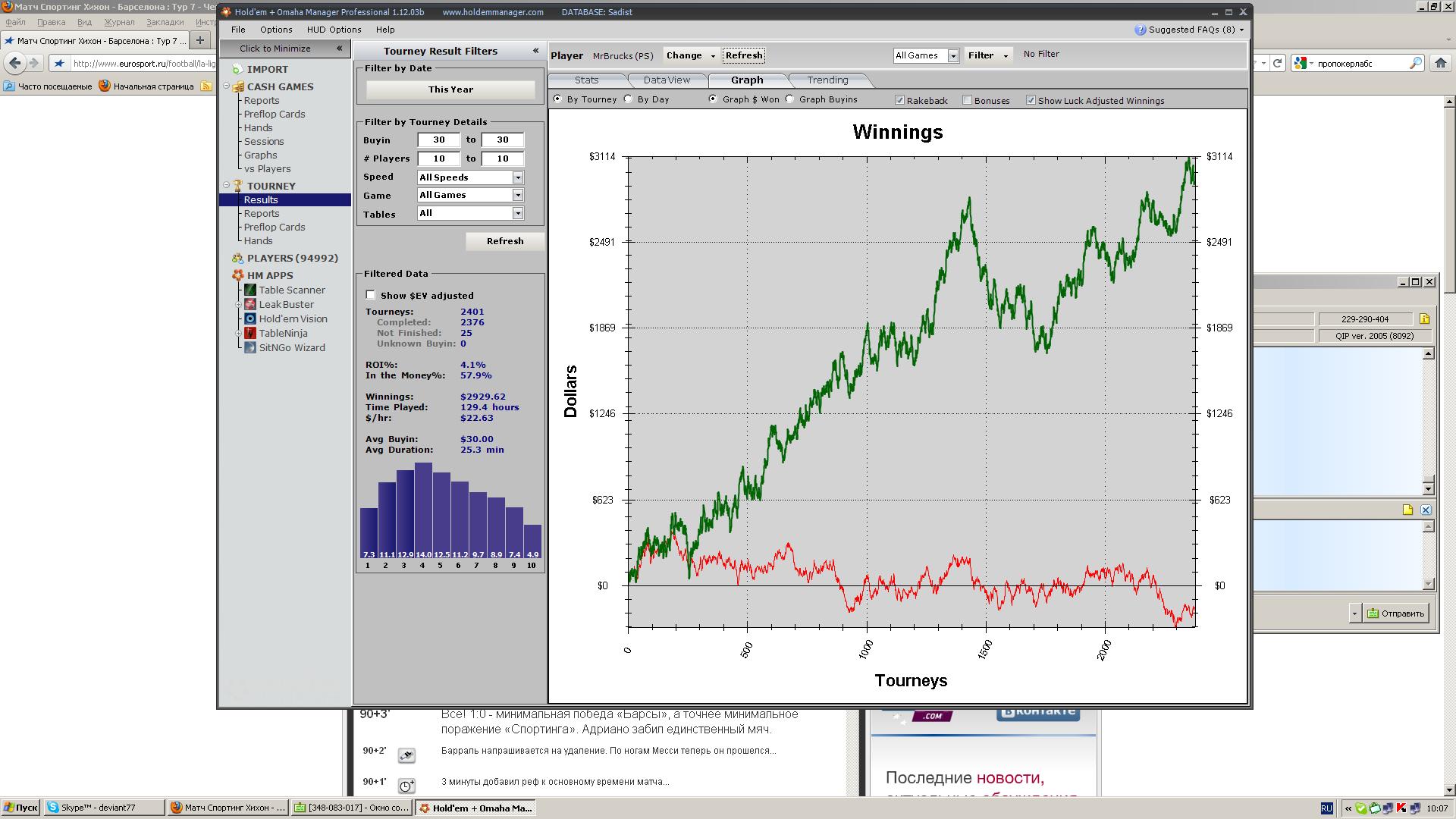The width and height of the screenshot is (1456, 819).
Task: Collapse the Cash Games tree node
Action: tap(227, 86)
